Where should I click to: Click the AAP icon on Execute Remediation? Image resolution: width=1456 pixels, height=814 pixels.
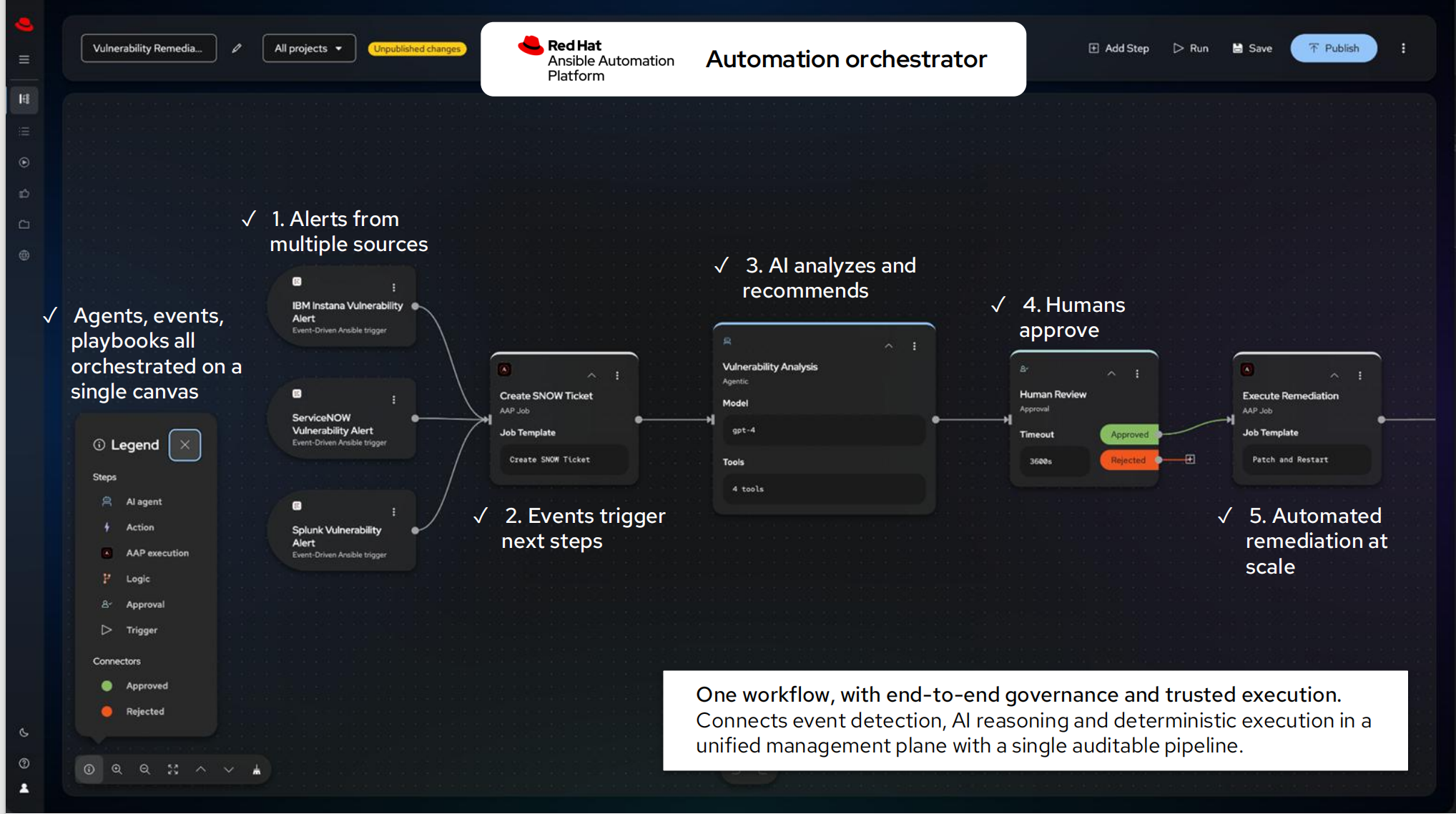(1247, 370)
